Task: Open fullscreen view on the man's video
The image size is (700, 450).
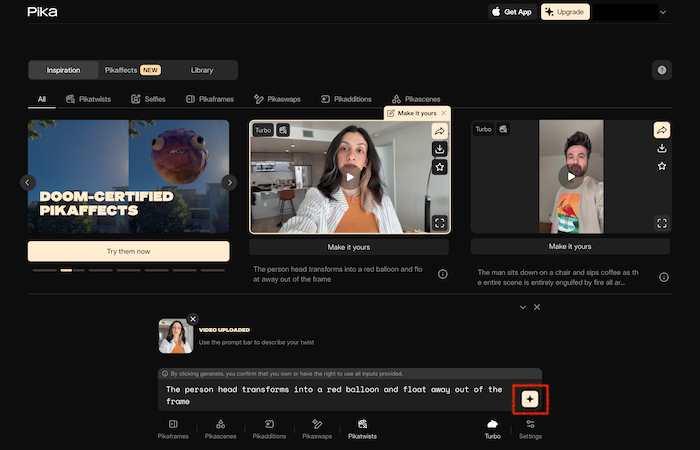Action: point(661,223)
